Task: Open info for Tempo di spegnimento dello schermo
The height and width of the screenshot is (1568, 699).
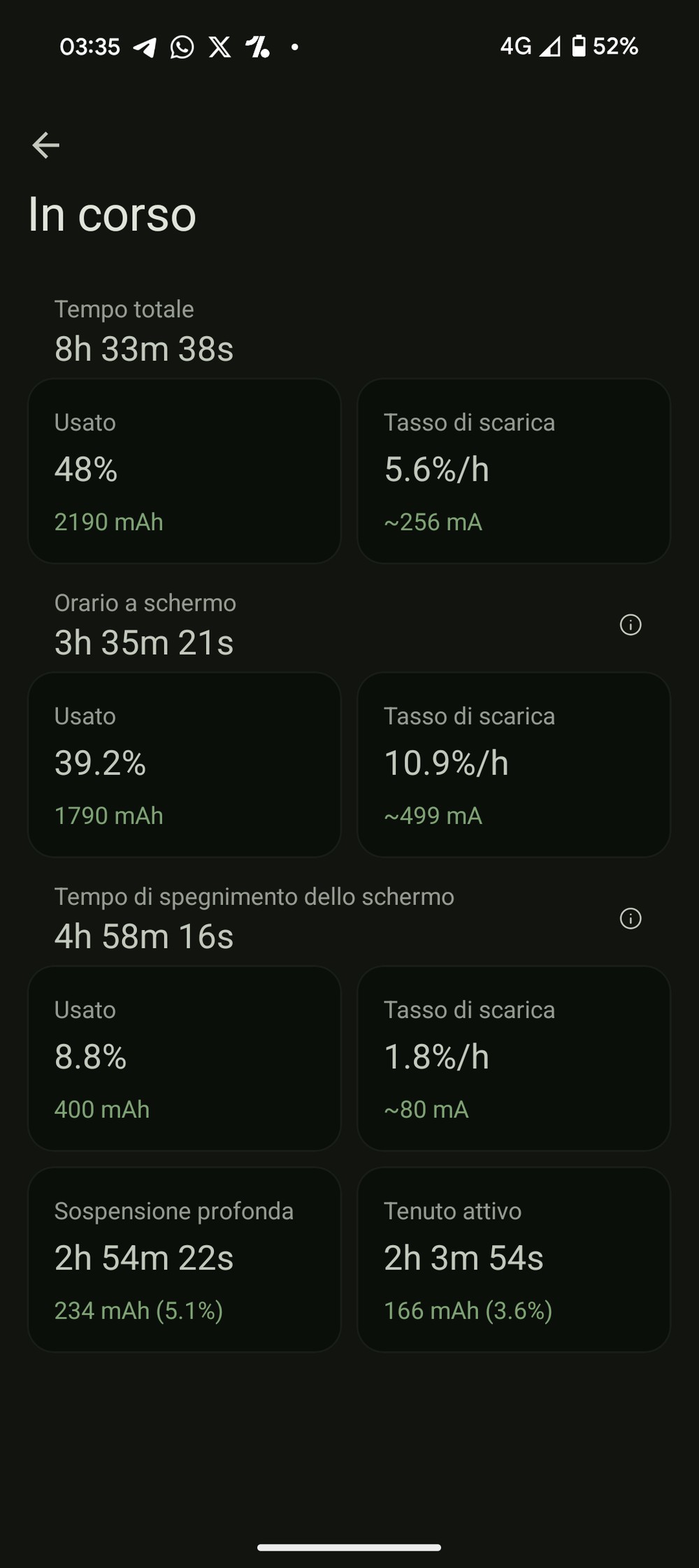Action: [x=630, y=918]
